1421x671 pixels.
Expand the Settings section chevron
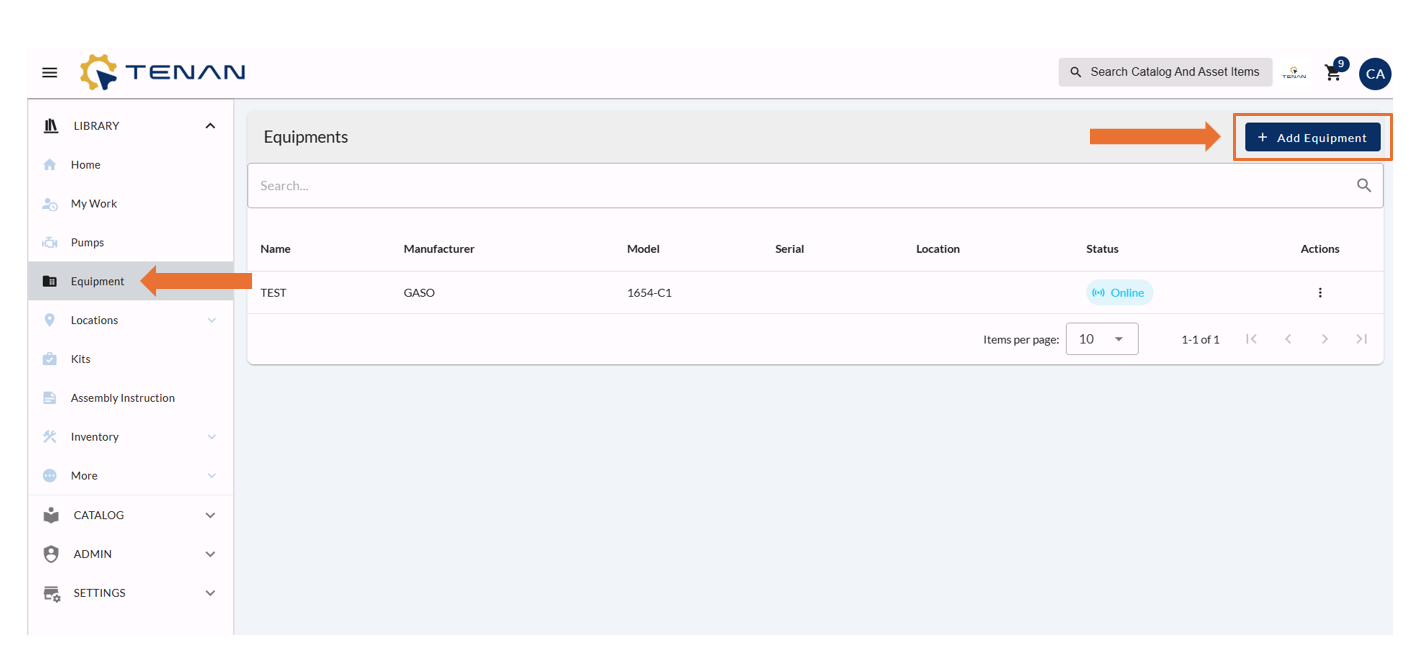(x=210, y=593)
